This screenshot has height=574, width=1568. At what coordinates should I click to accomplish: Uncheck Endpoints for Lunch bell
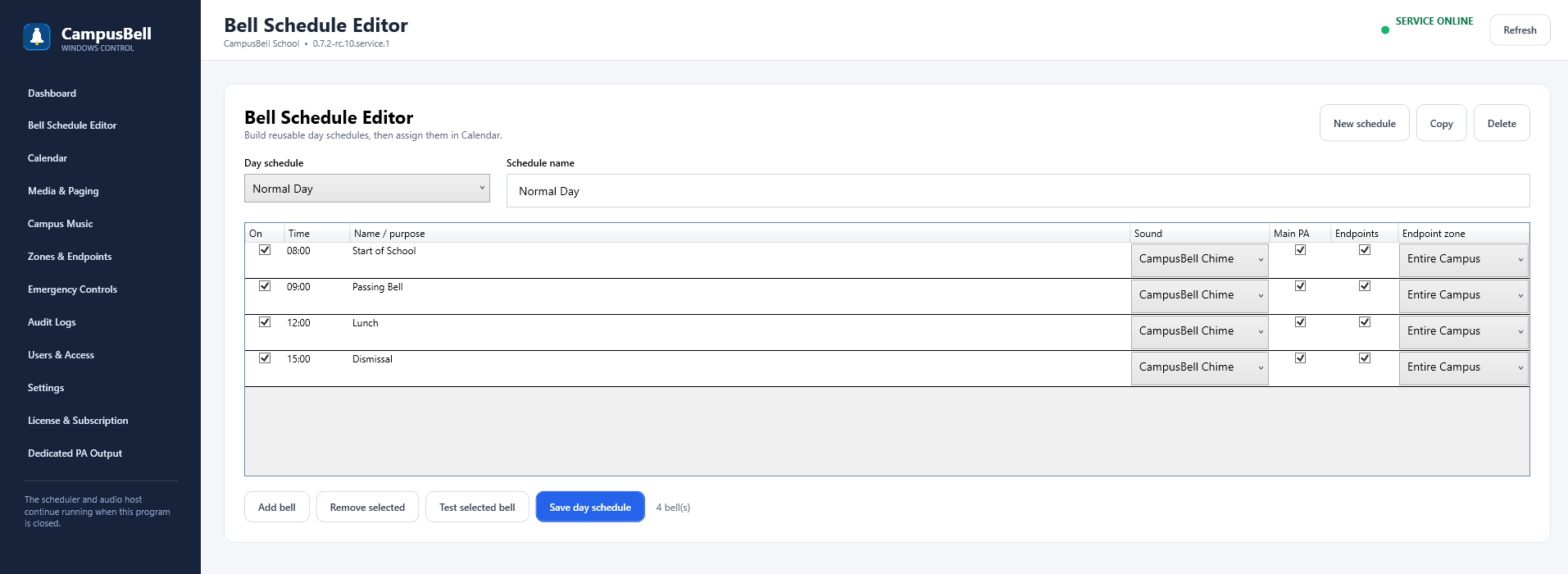[1365, 322]
